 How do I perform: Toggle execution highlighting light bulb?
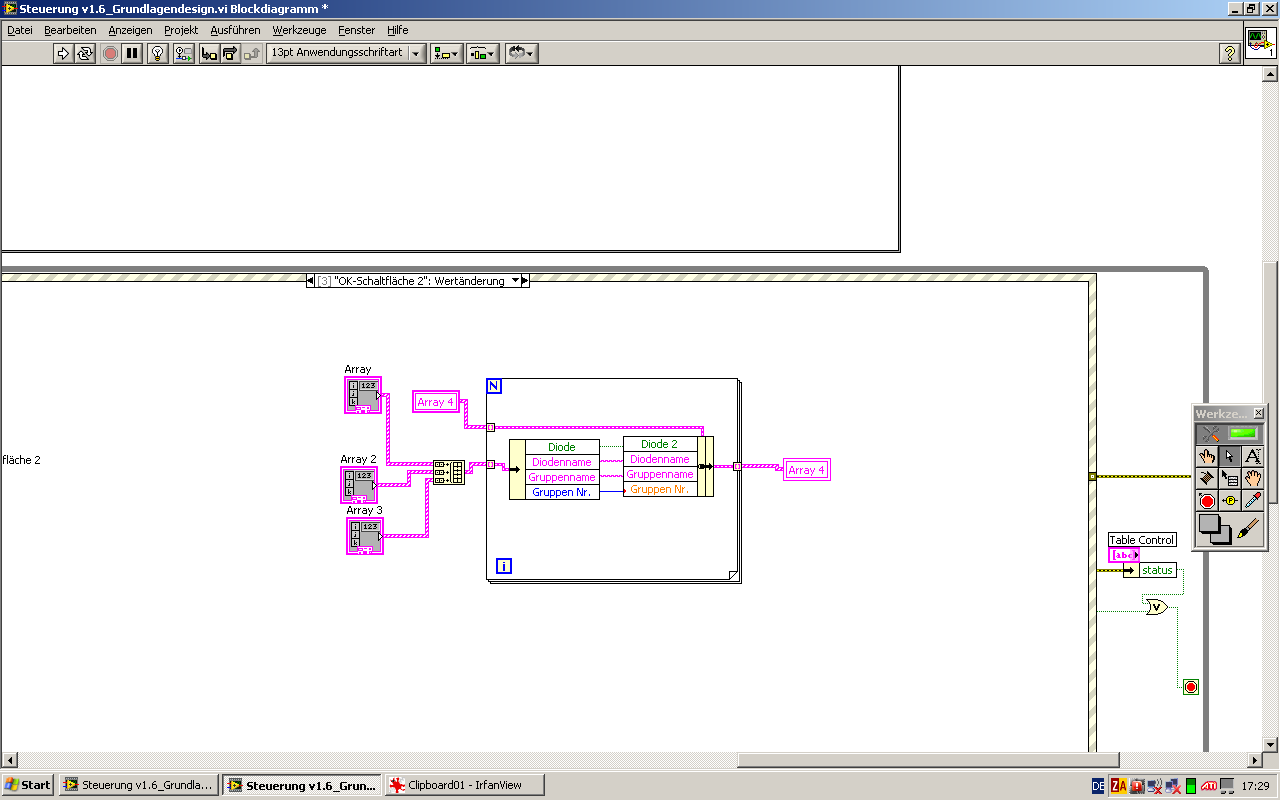(158, 53)
